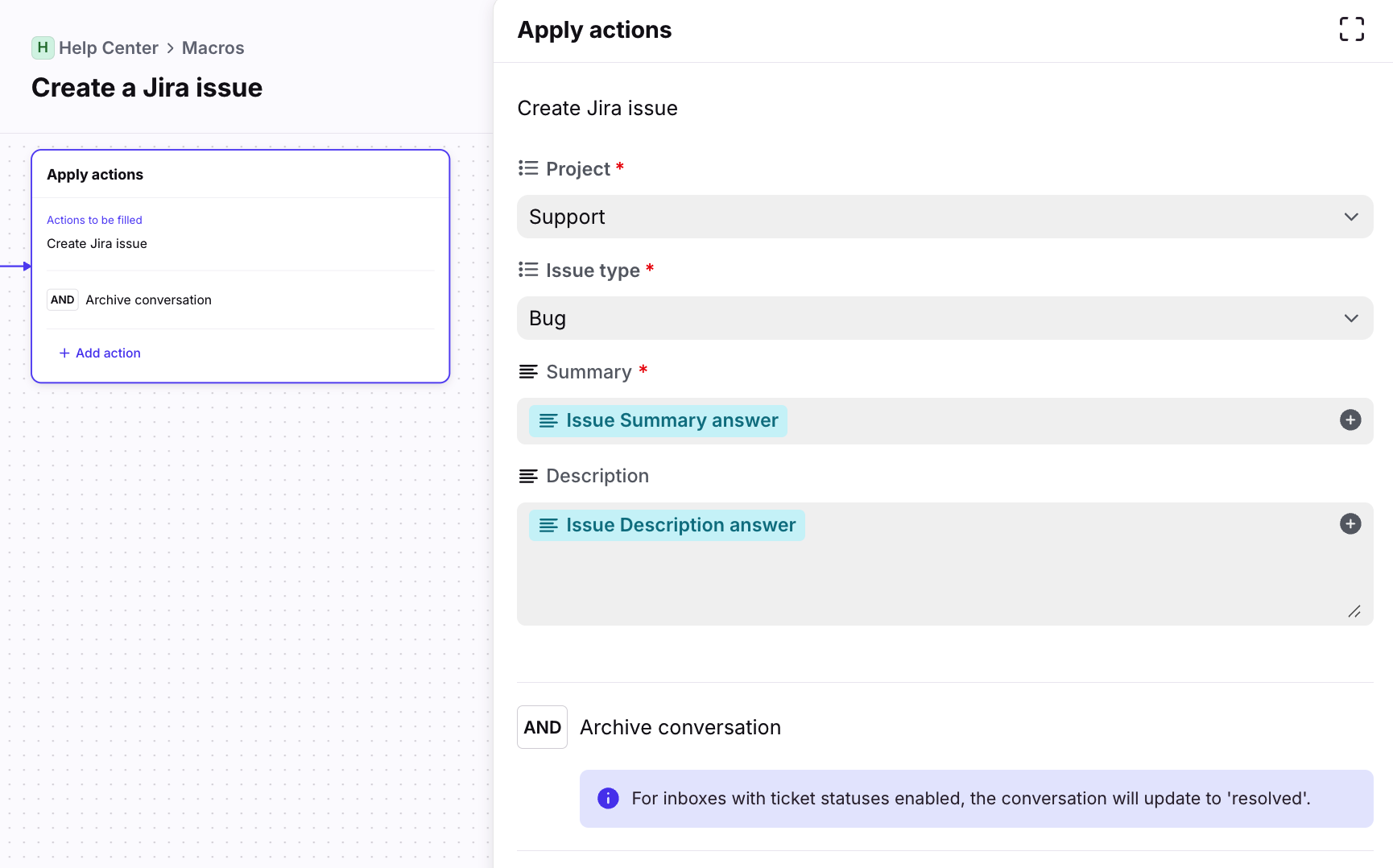Open the Project dropdown showing Support
The width and height of the screenshot is (1393, 868).
point(945,217)
